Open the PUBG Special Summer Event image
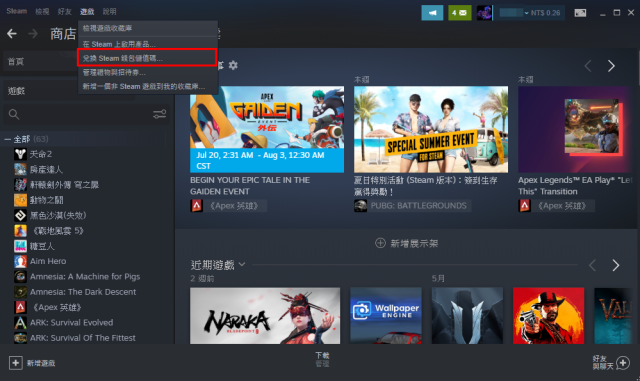 431,129
